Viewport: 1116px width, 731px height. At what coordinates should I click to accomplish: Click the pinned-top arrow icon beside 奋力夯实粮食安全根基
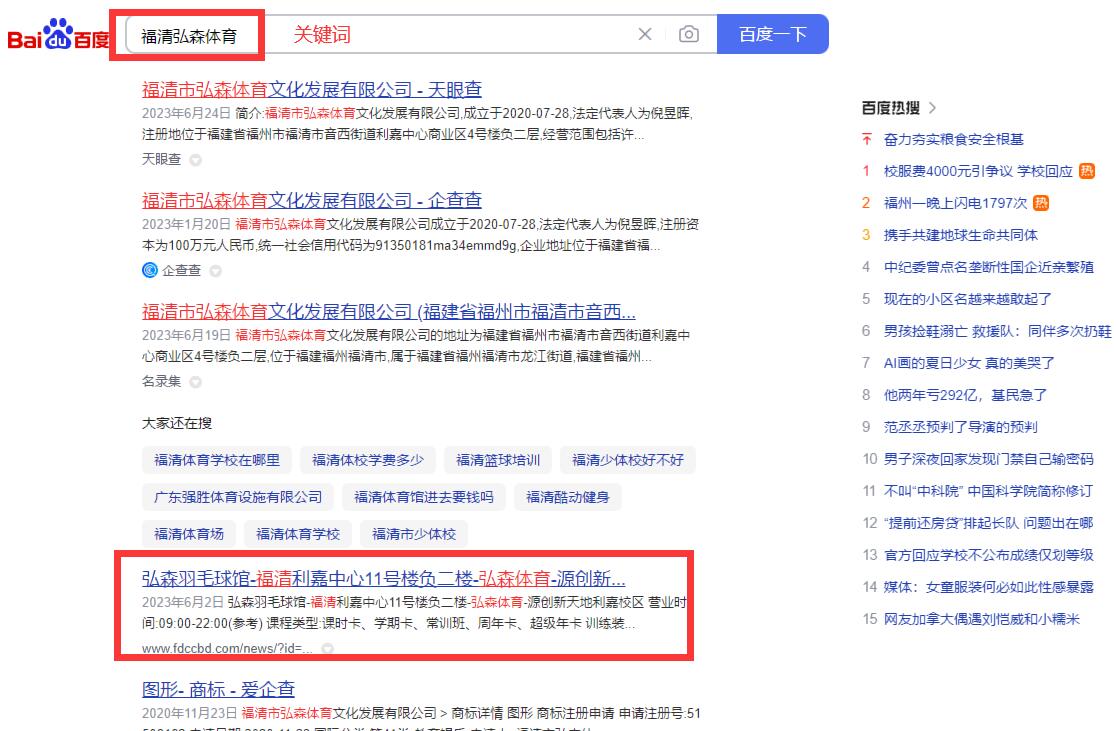coord(866,139)
